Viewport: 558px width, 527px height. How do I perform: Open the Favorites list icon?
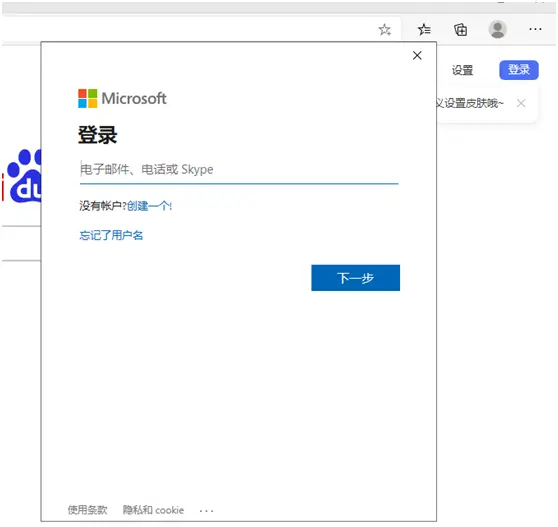424,30
